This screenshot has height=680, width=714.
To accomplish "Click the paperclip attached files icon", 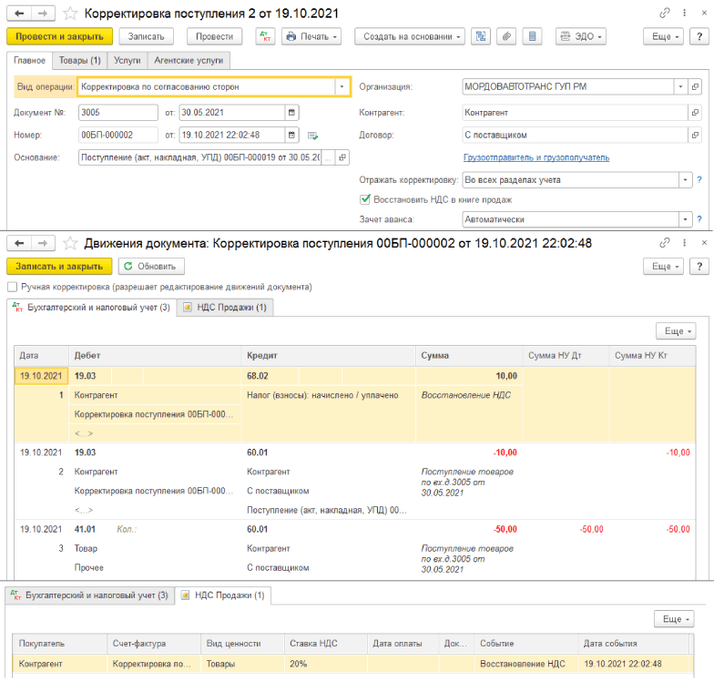I will (507, 36).
